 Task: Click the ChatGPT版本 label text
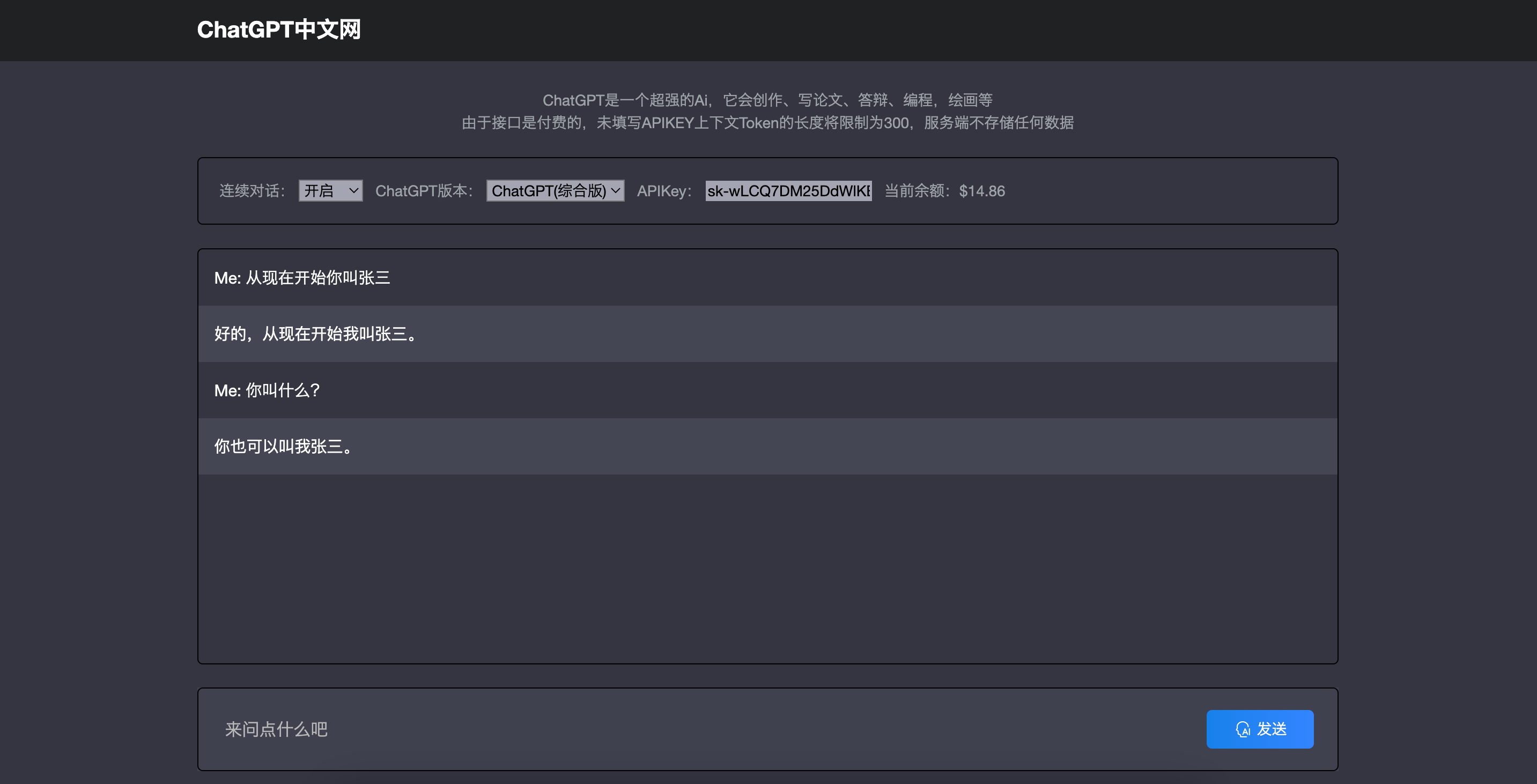click(424, 191)
